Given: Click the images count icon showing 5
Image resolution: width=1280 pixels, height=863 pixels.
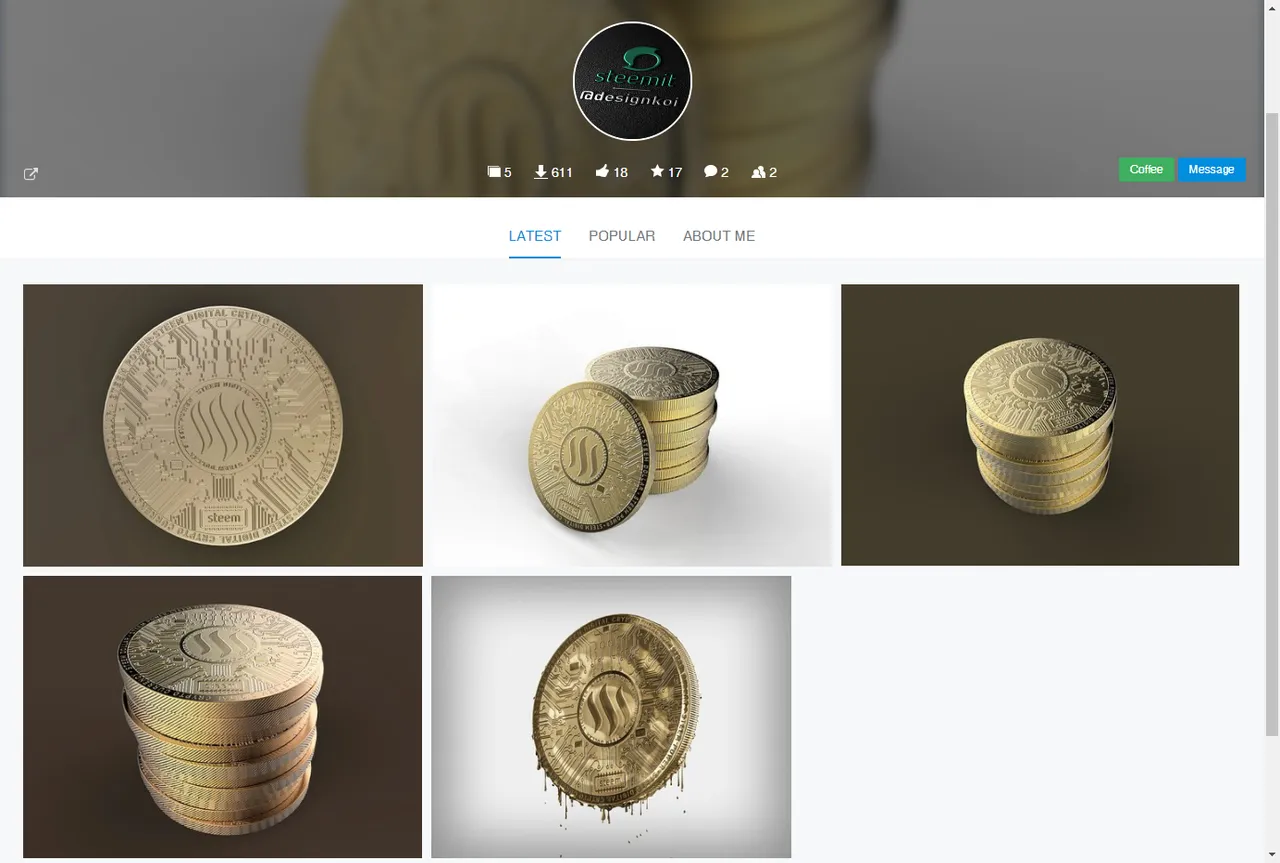Looking at the screenshot, I should (x=494, y=172).
